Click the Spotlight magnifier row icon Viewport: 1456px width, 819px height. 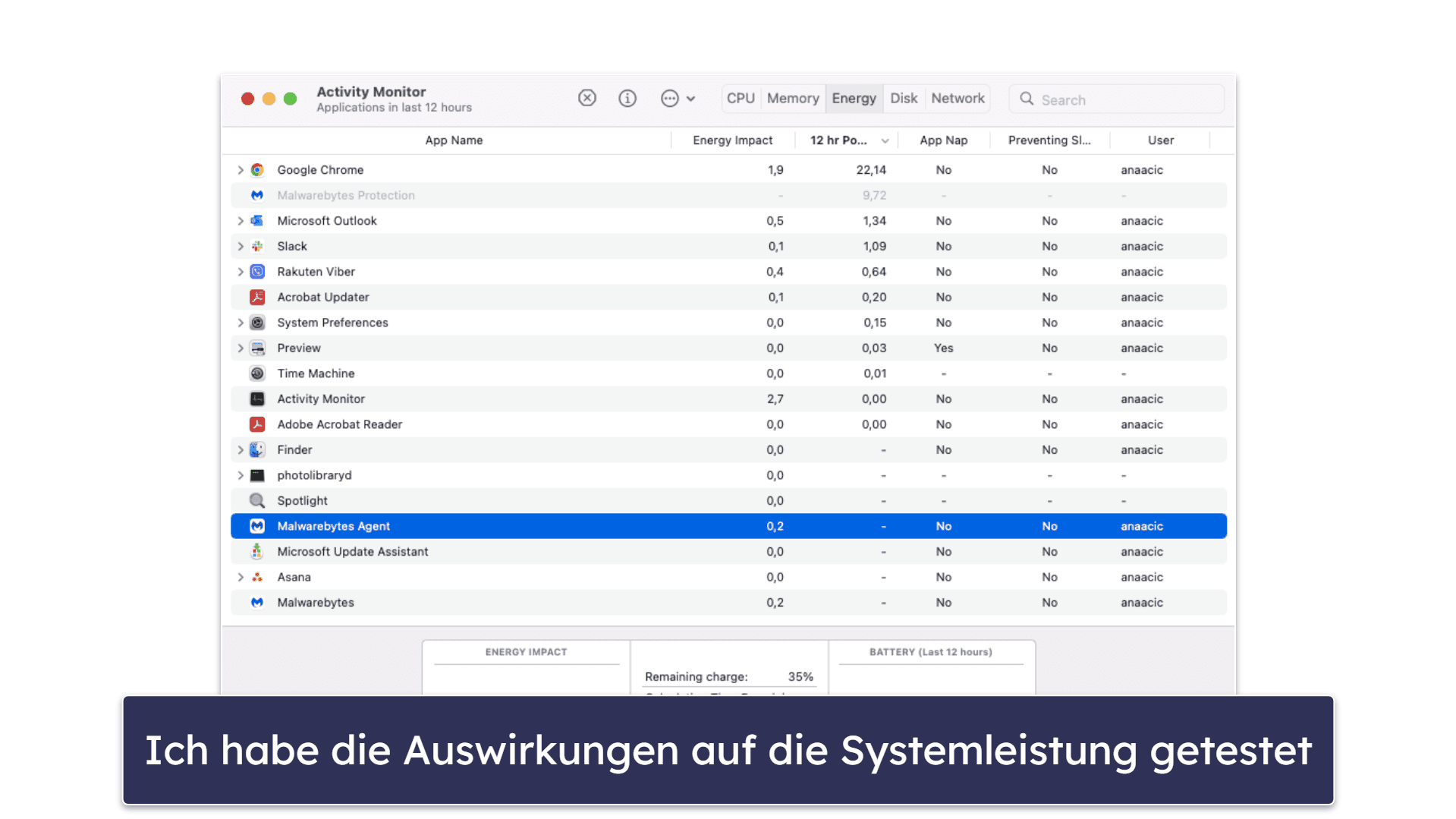257,501
